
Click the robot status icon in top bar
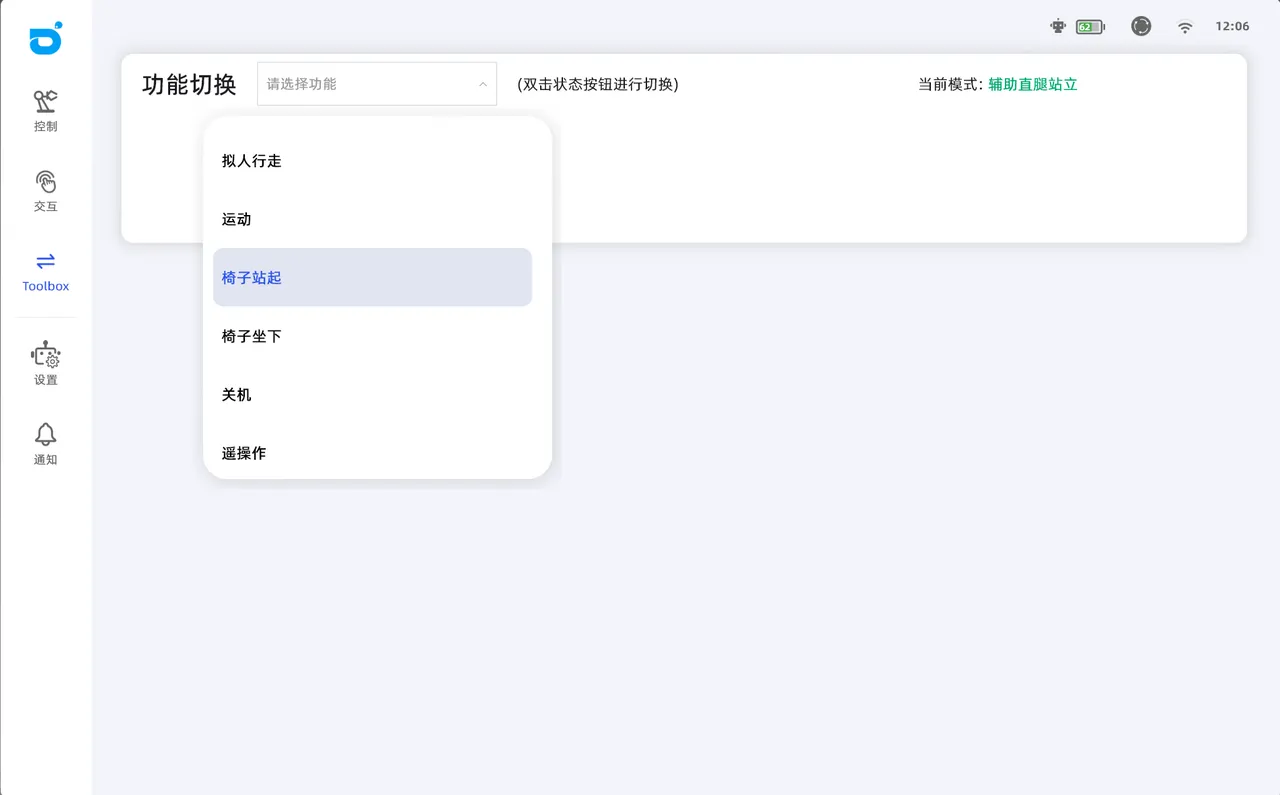[x=1058, y=27]
